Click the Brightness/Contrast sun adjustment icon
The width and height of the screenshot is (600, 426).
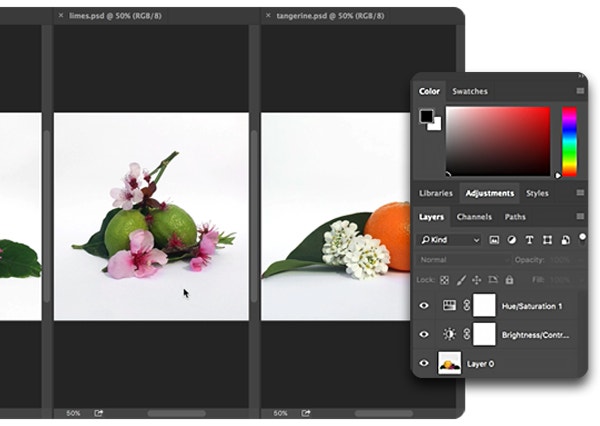pos(449,334)
